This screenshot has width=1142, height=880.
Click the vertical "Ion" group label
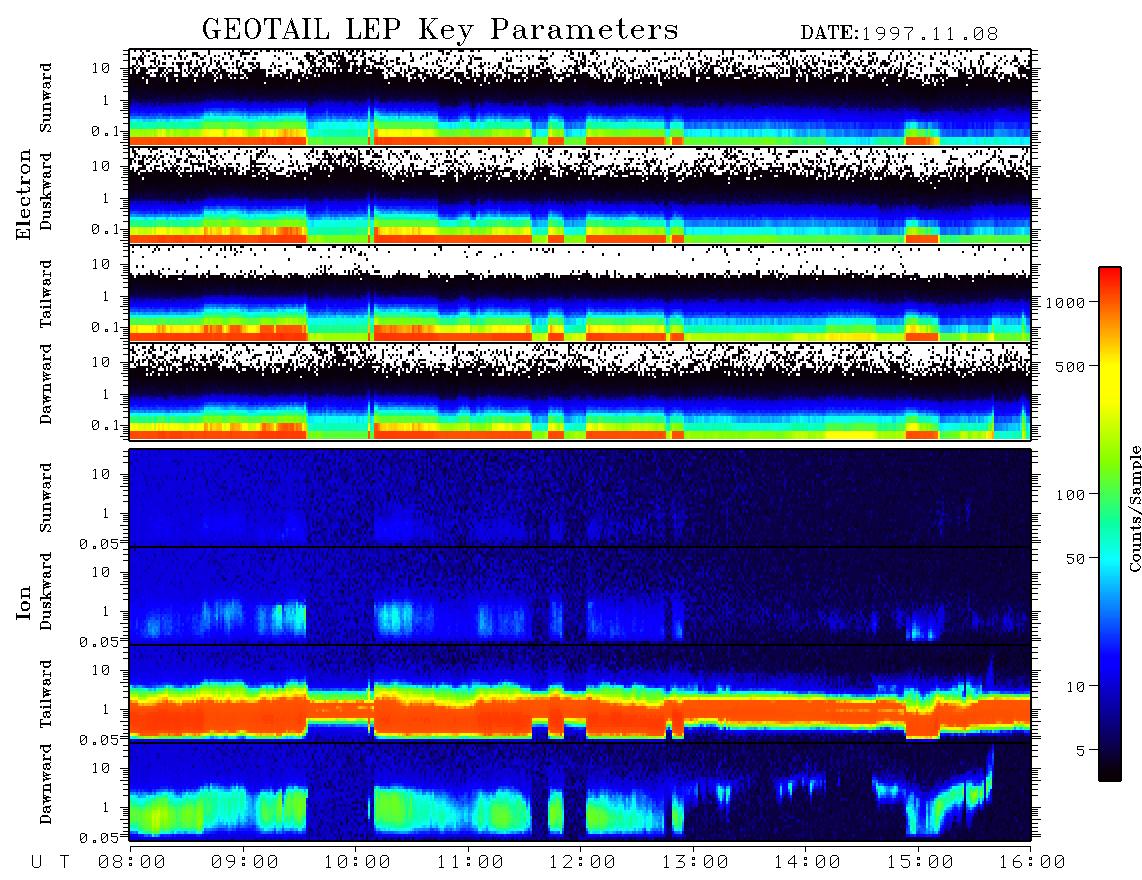tap(24, 602)
